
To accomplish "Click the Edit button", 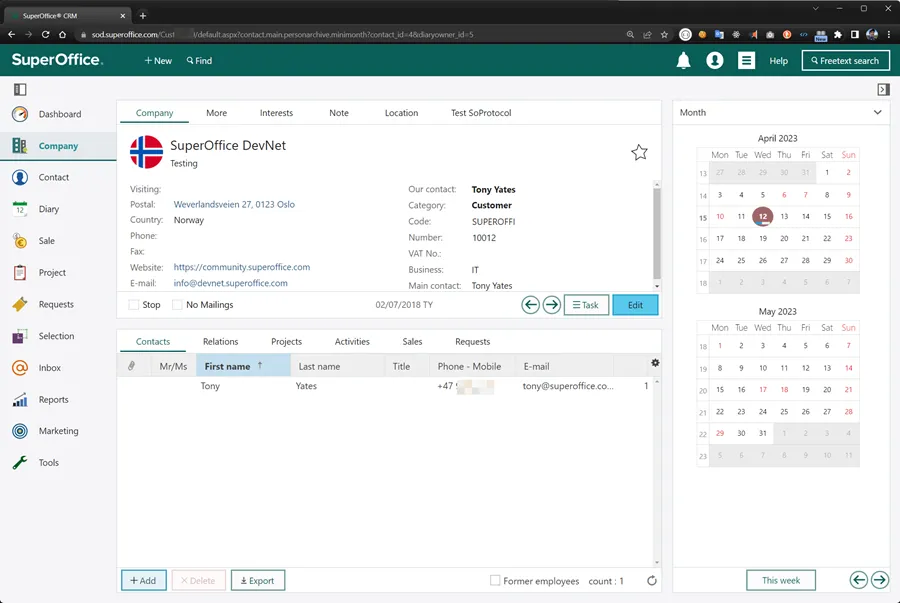I will pyautogui.click(x=635, y=305).
